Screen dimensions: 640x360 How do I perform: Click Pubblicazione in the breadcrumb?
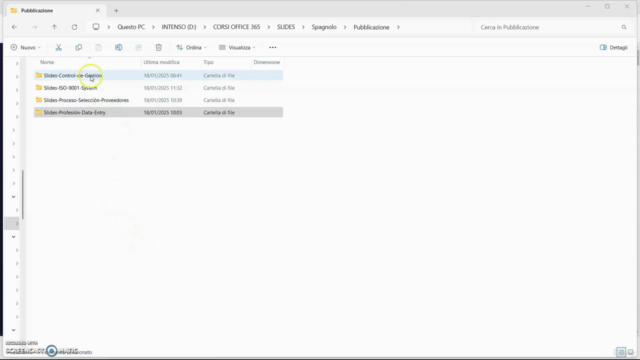[x=371, y=27]
